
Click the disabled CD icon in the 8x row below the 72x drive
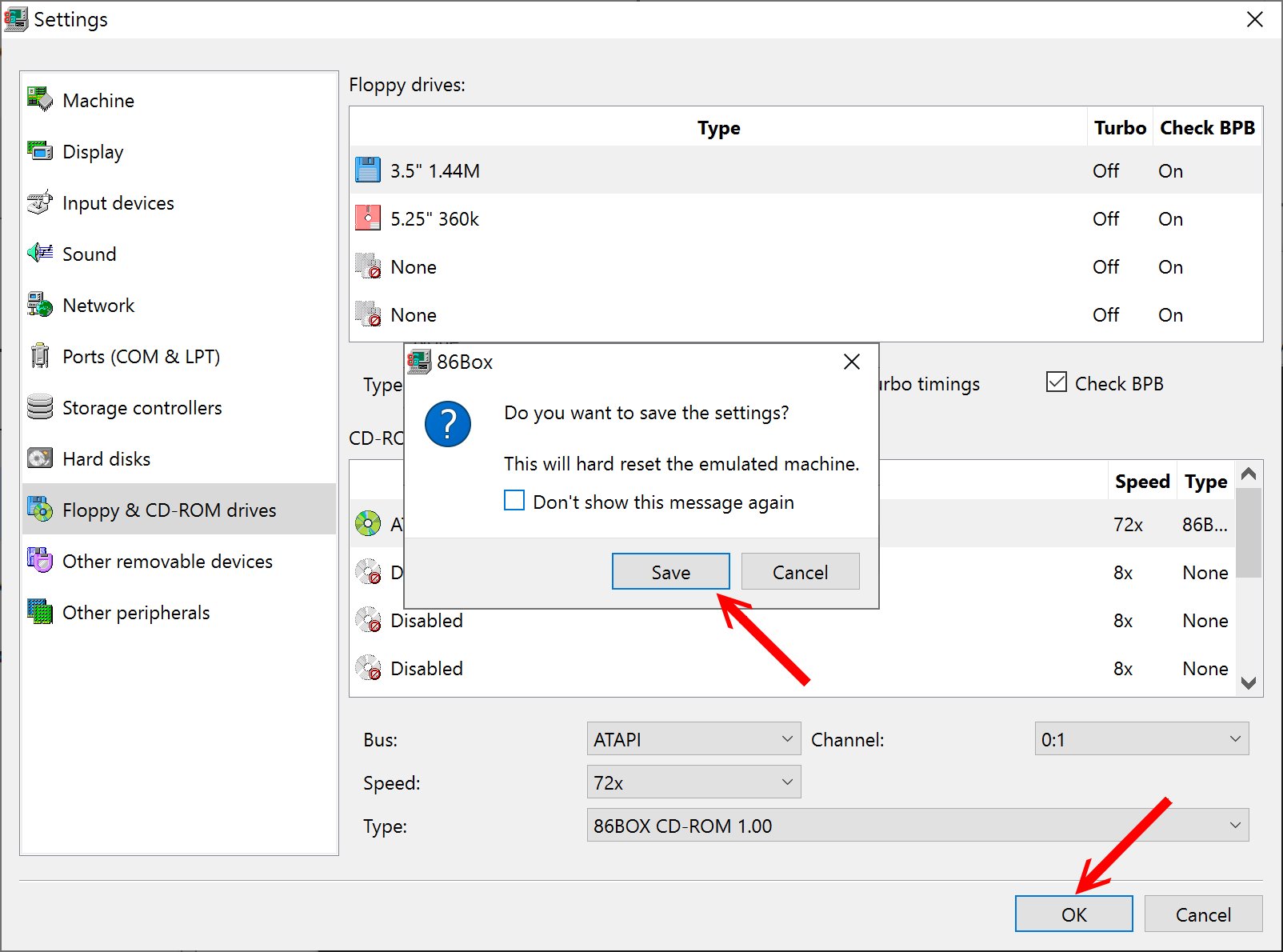tap(368, 572)
